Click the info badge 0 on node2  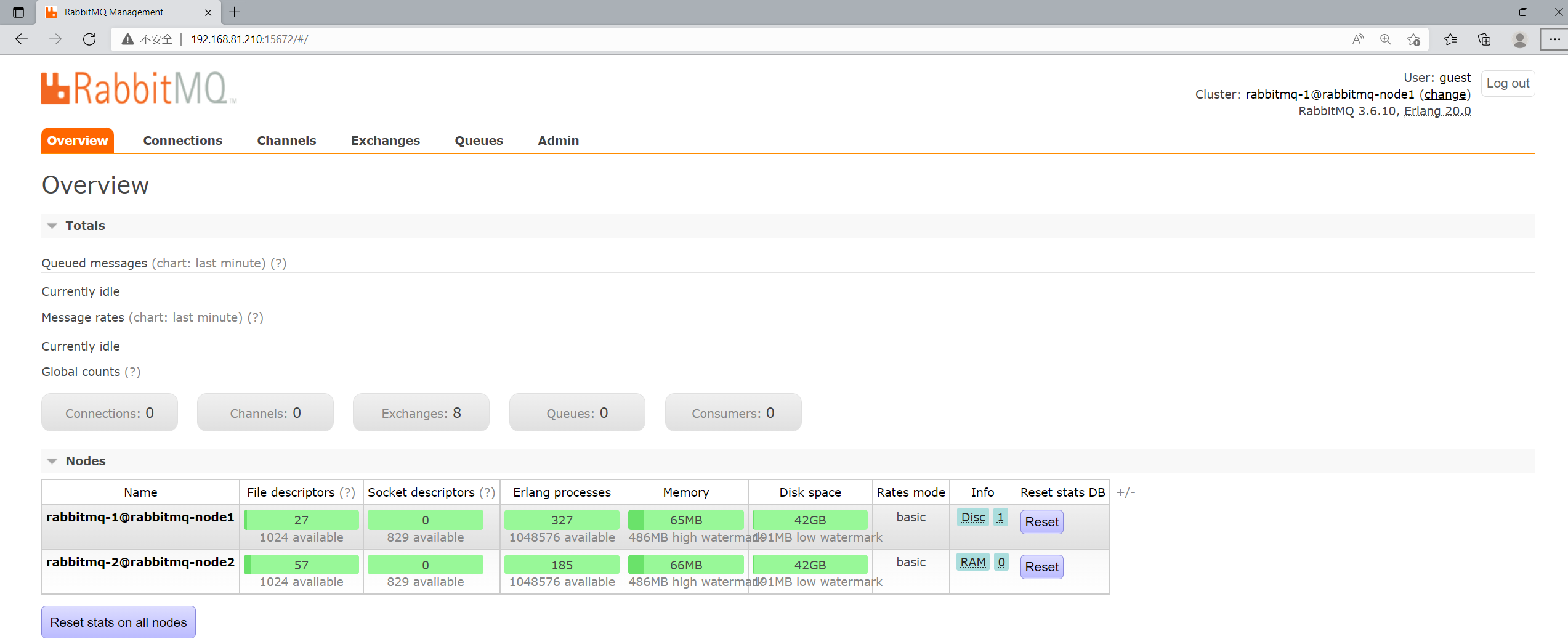click(x=1001, y=562)
